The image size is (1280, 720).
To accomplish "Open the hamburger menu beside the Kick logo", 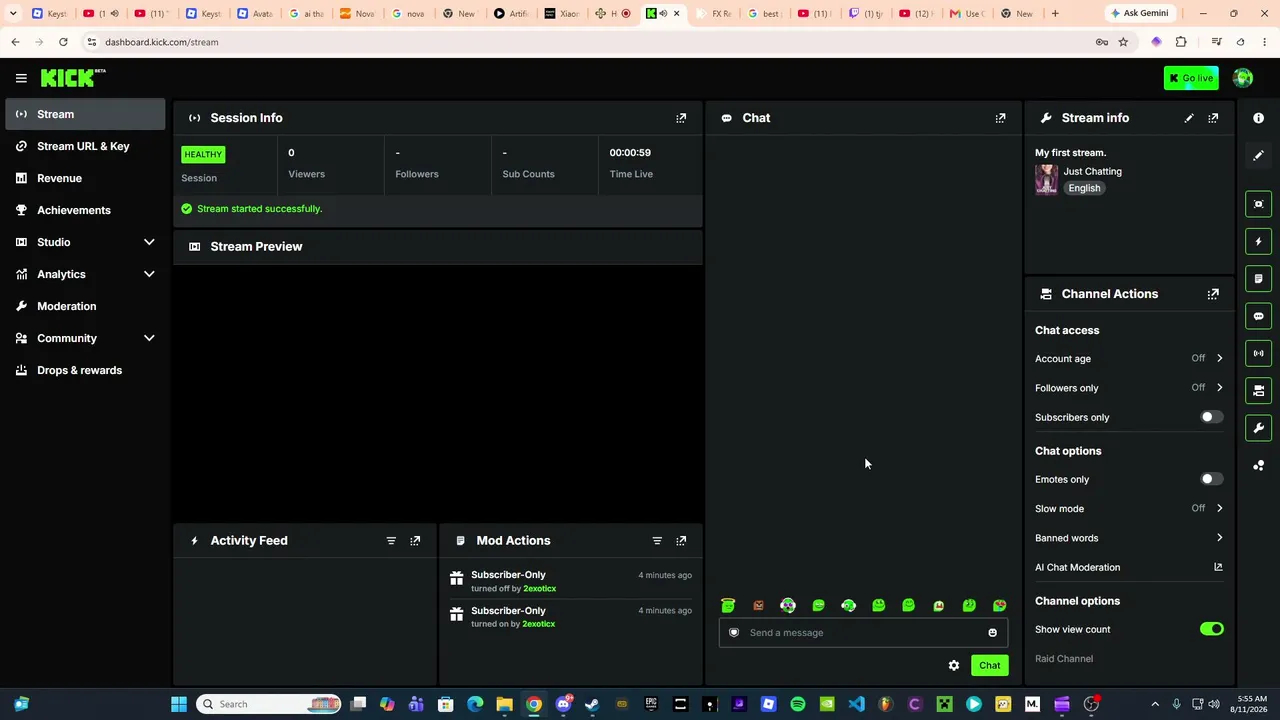I will (x=21, y=78).
